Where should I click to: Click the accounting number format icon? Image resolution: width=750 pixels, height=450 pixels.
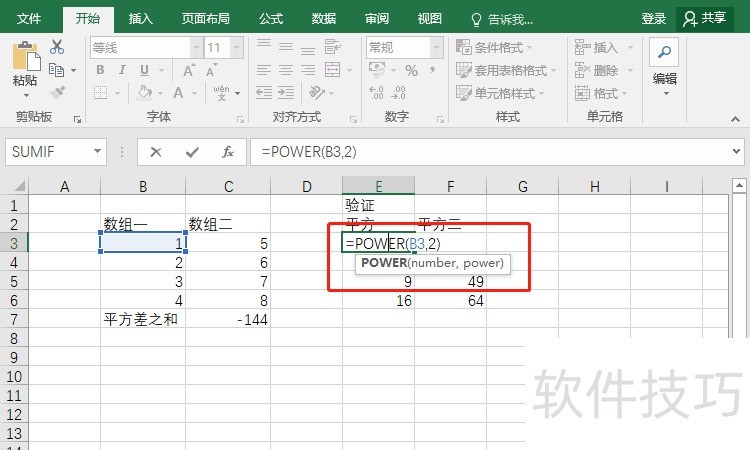pyautogui.click(x=377, y=70)
